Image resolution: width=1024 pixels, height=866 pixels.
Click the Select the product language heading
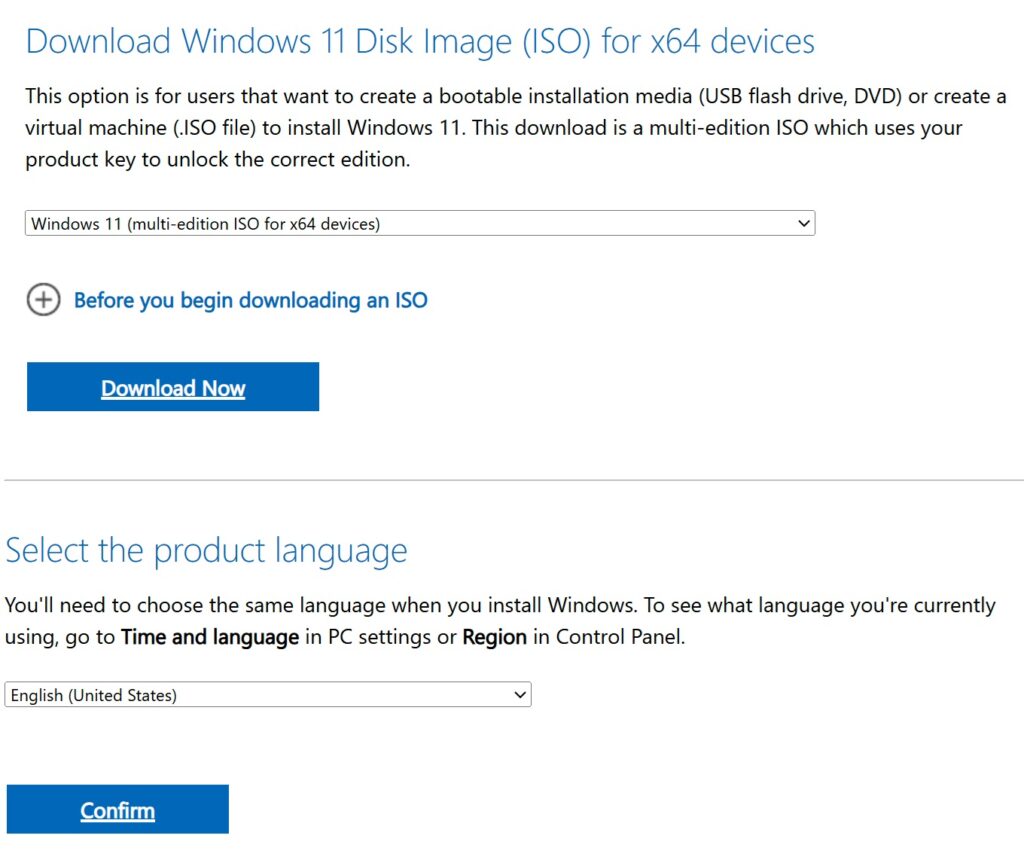[x=206, y=549]
